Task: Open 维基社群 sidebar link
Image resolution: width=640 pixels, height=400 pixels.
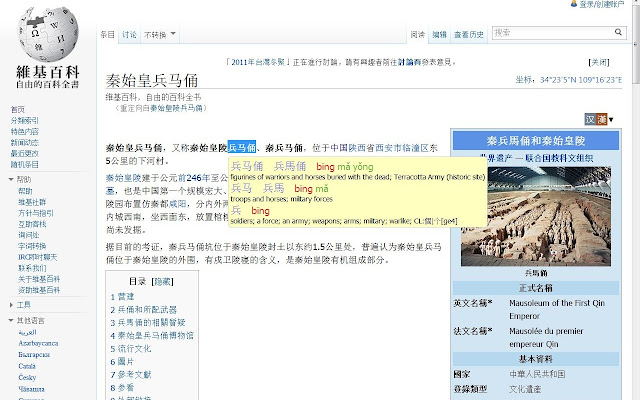Action: (32, 202)
